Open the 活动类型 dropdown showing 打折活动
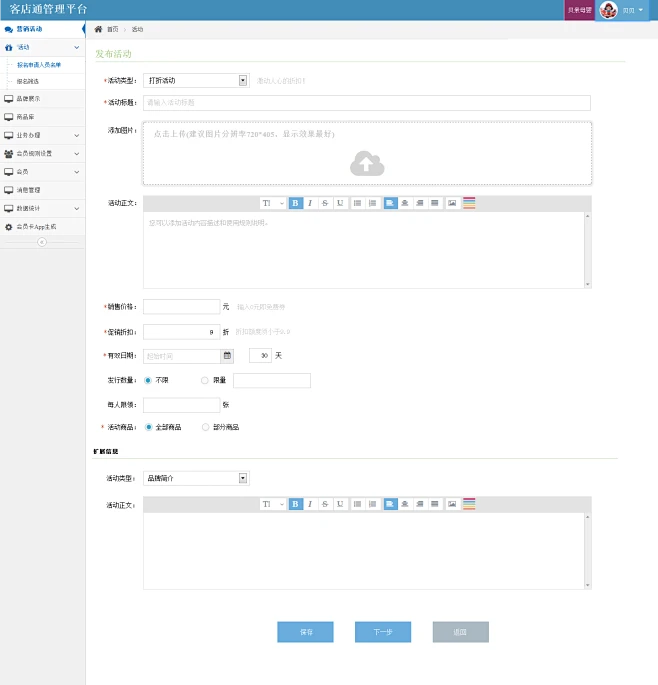Image resolution: width=658 pixels, height=685 pixels. click(x=196, y=80)
